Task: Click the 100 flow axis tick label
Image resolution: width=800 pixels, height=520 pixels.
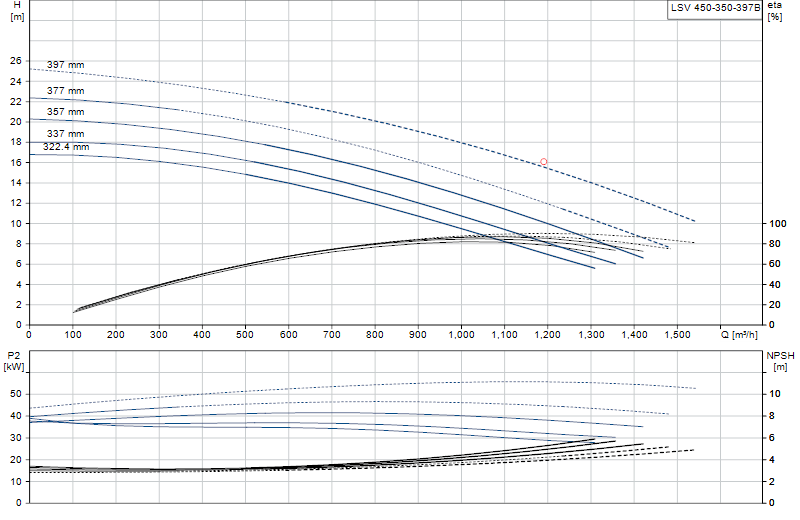Action: click(x=72, y=335)
